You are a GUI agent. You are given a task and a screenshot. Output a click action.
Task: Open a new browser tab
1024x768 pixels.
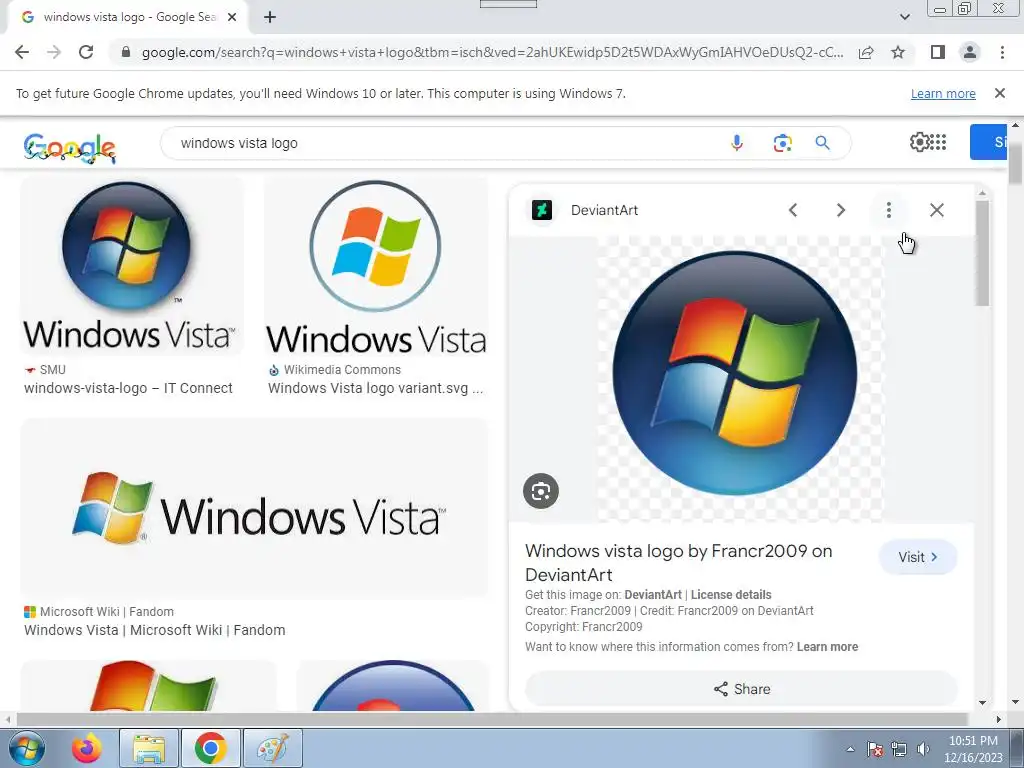point(270,17)
